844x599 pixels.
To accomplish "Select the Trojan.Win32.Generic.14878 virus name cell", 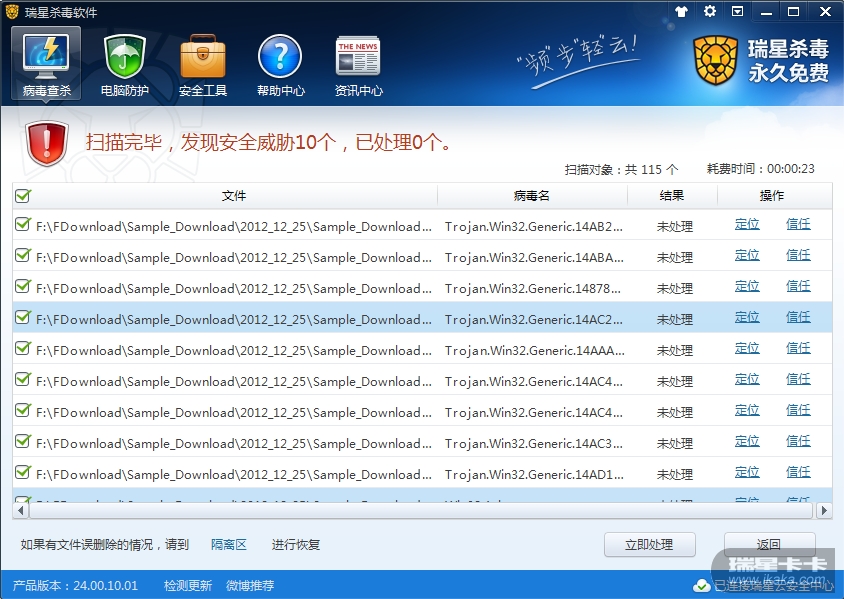I will [532, 288].
